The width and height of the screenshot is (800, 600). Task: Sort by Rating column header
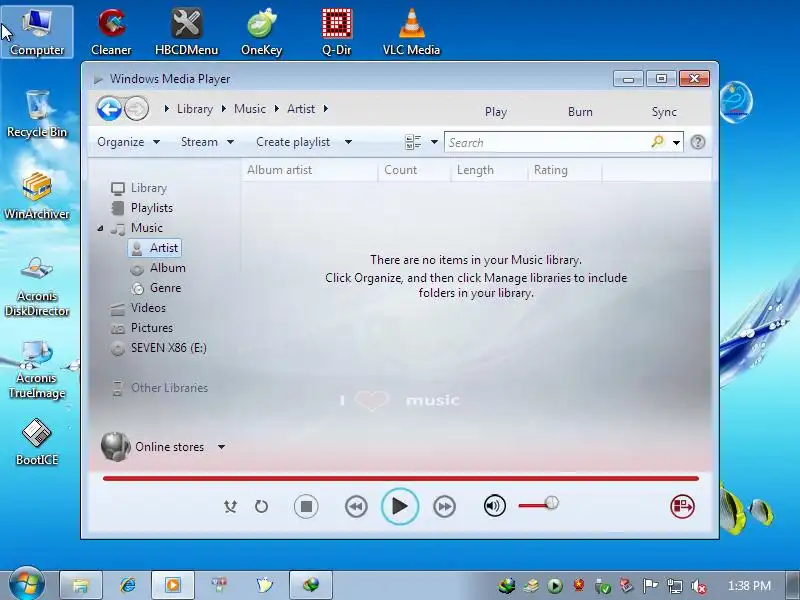click(565, 170)
